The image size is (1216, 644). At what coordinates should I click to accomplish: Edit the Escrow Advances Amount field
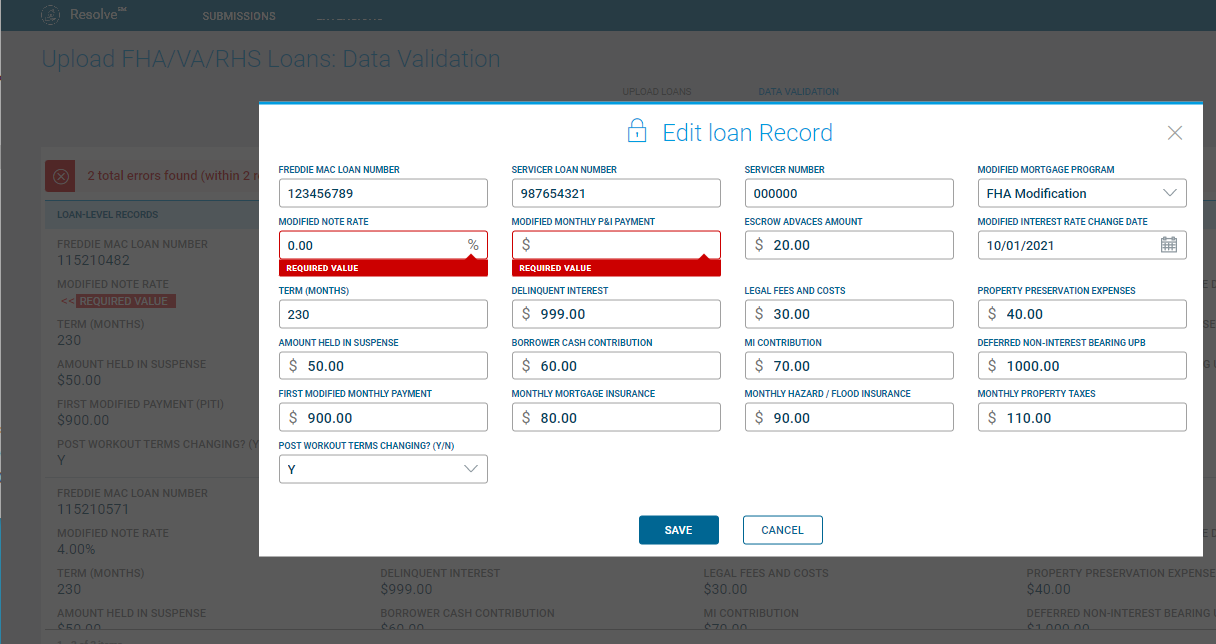point(849,245)
